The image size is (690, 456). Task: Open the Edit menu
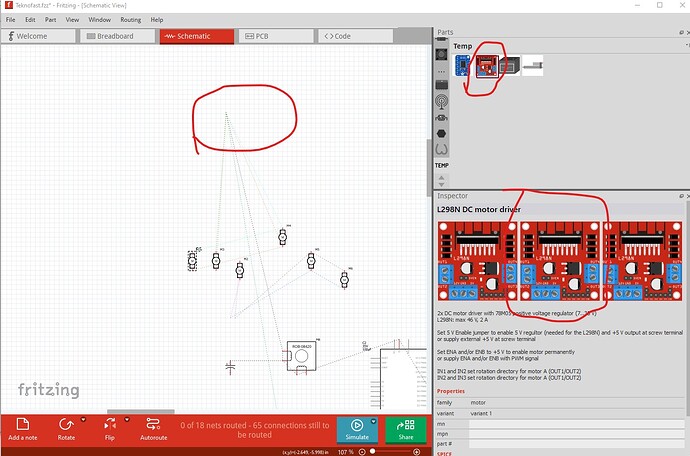[x=30, y=20]
